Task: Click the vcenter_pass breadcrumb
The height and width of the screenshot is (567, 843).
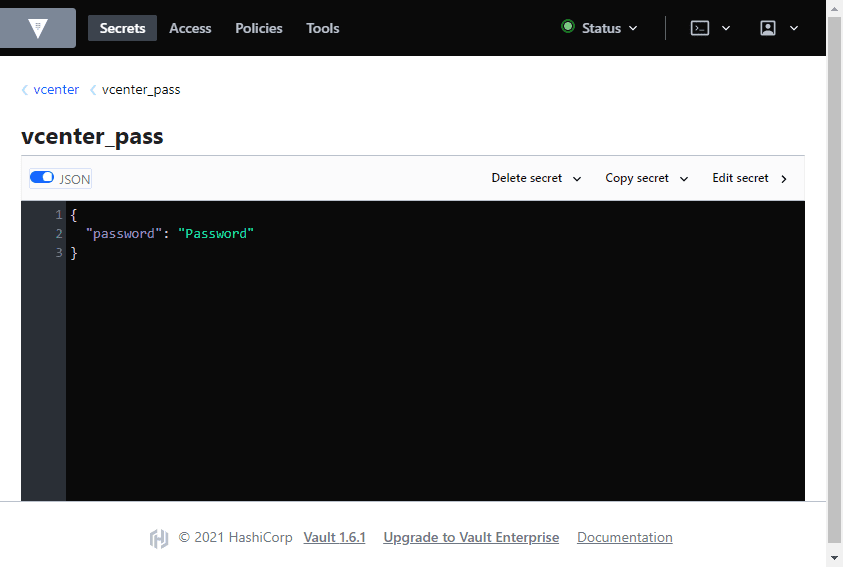Action: 141,90
